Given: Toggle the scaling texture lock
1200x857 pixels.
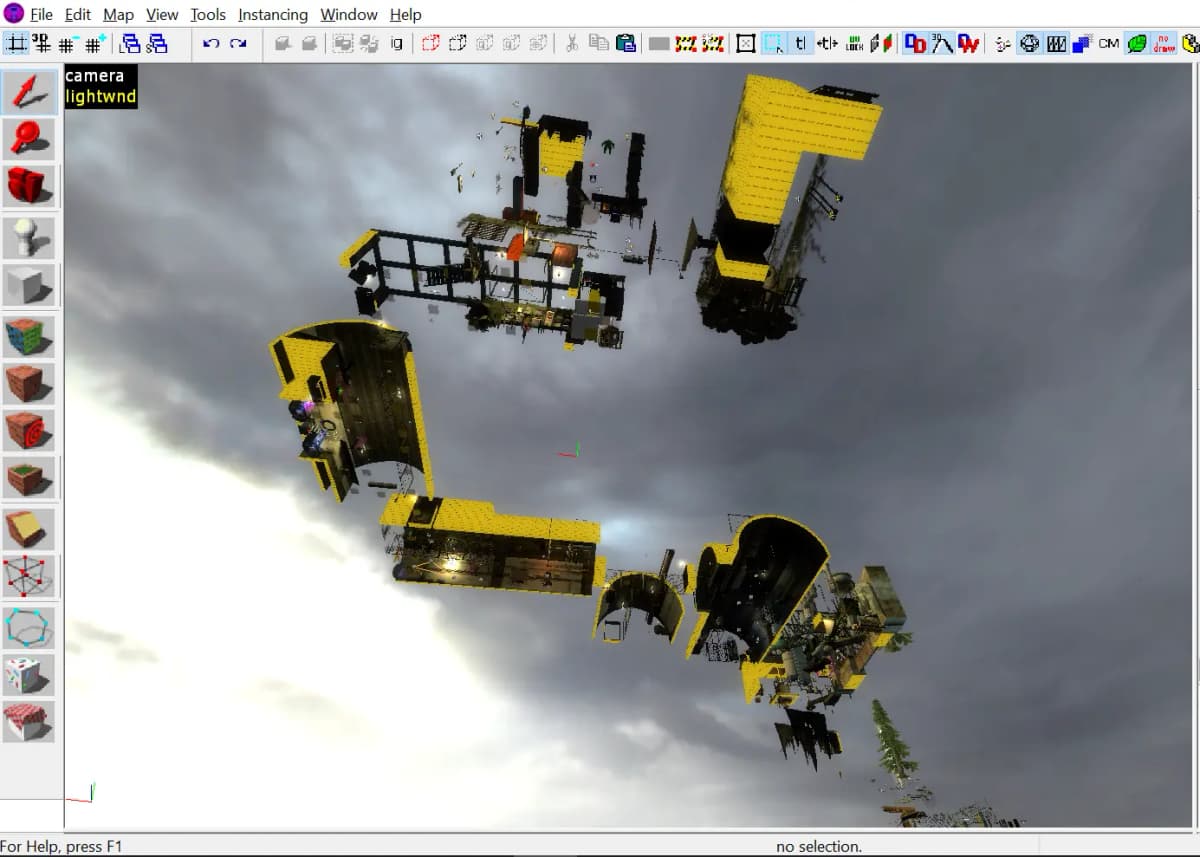Looking at the screenshot, I should (827, 43).
